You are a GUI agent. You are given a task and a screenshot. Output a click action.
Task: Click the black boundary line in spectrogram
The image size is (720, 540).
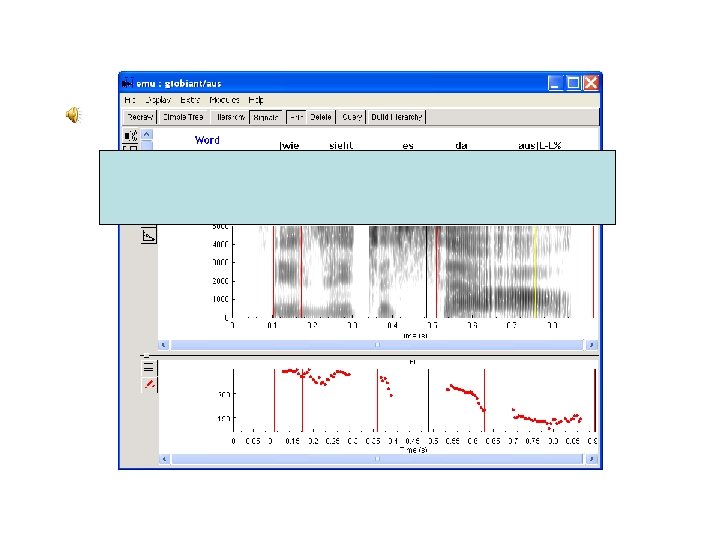[427, 271]
